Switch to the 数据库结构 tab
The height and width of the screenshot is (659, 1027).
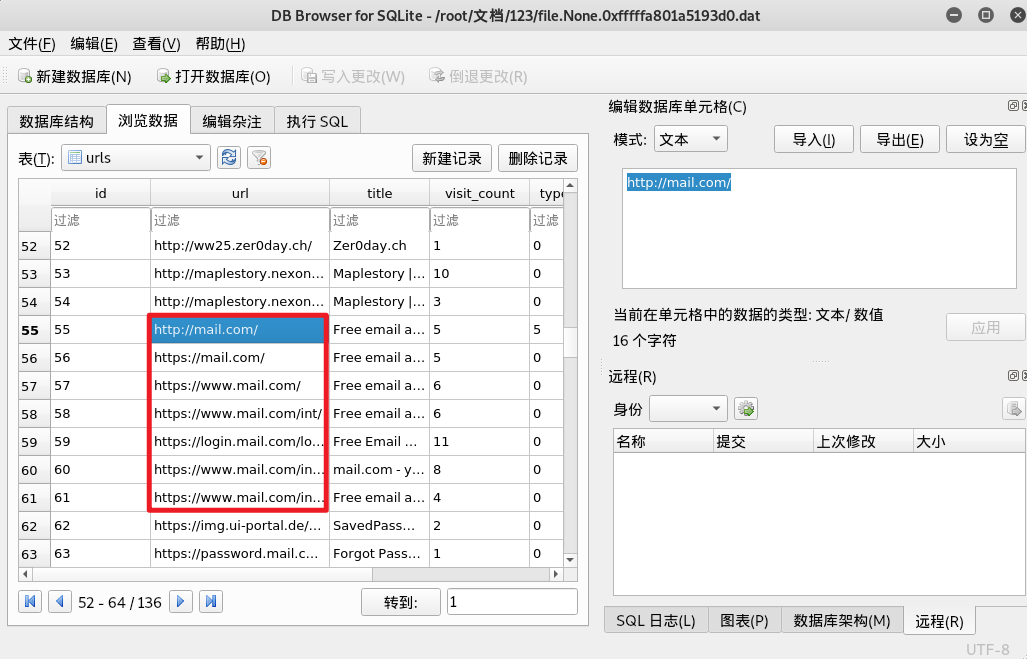click(56, 121)
